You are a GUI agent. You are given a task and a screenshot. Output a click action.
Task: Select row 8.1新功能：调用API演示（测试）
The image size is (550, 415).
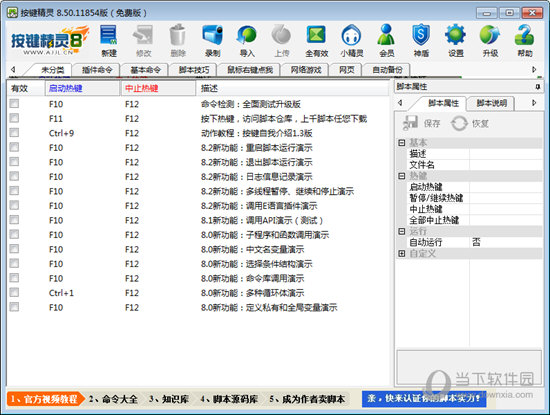[198, 220]
